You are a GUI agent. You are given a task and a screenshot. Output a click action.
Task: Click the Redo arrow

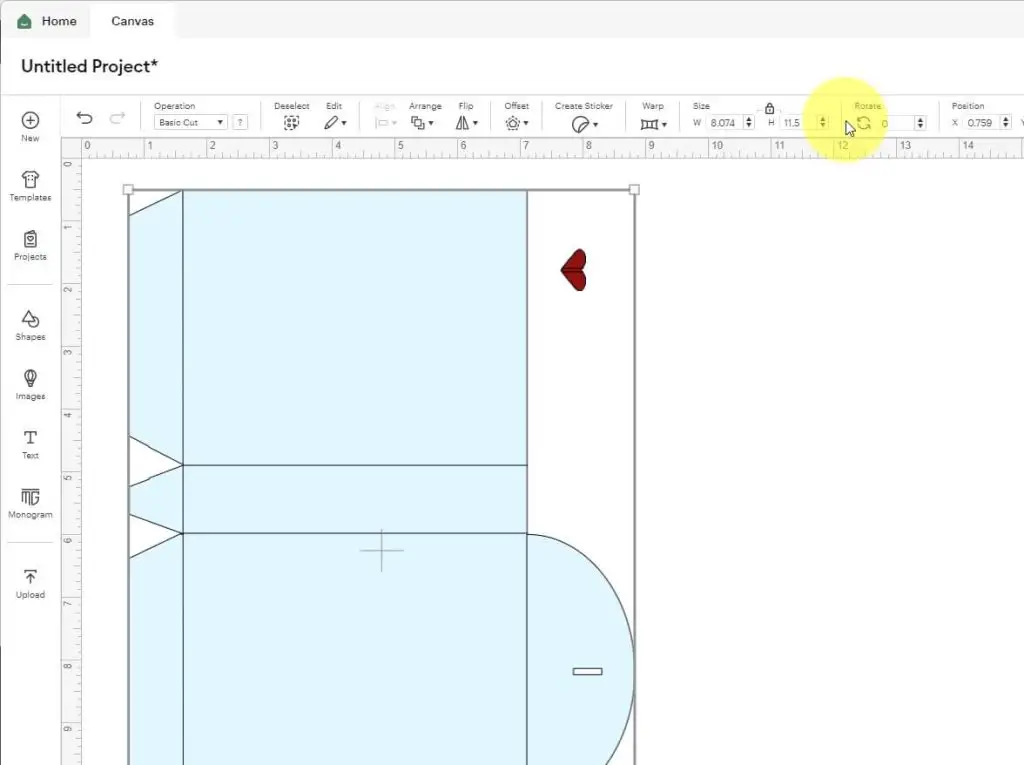coord(117,118)
